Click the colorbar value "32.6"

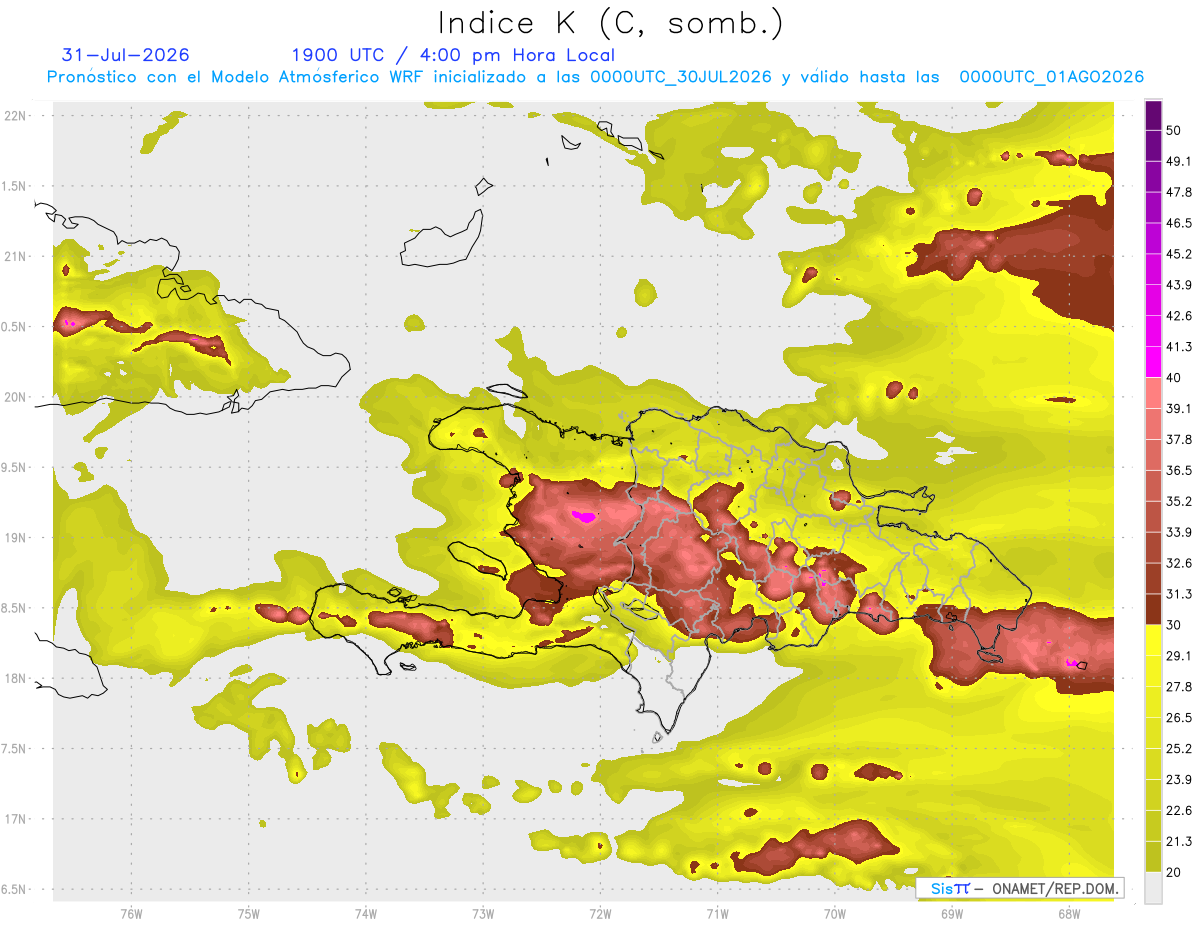click(1178, 563)
